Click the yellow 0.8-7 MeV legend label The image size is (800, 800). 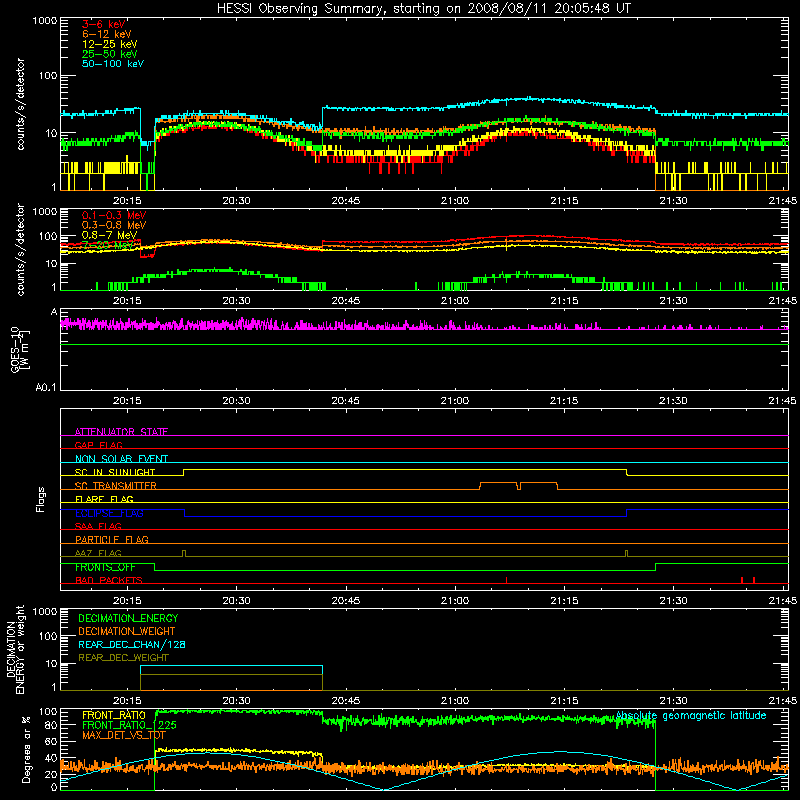coord(109,235)
